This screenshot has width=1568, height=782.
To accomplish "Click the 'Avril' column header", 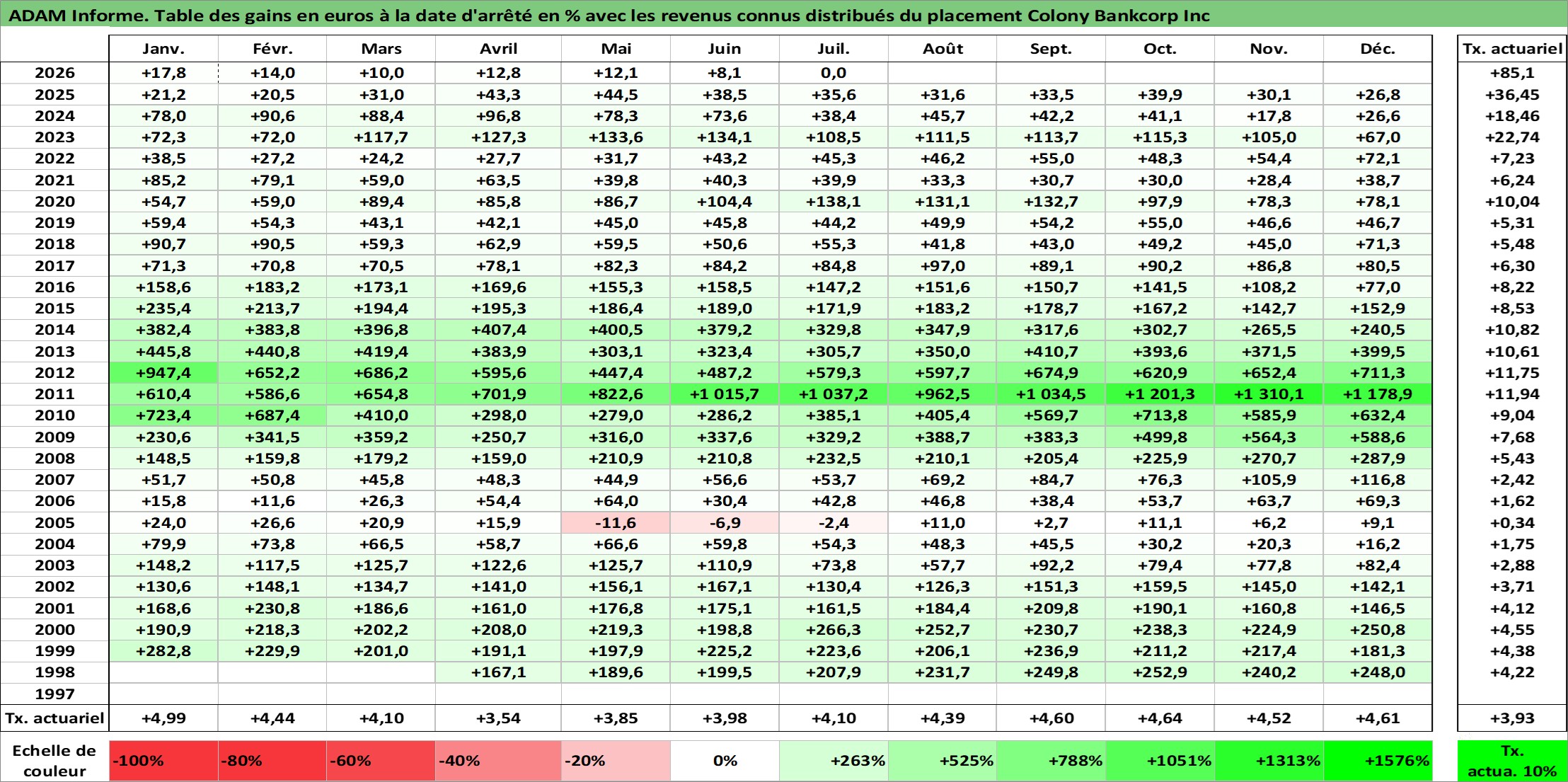I will [x=498, y=49].
